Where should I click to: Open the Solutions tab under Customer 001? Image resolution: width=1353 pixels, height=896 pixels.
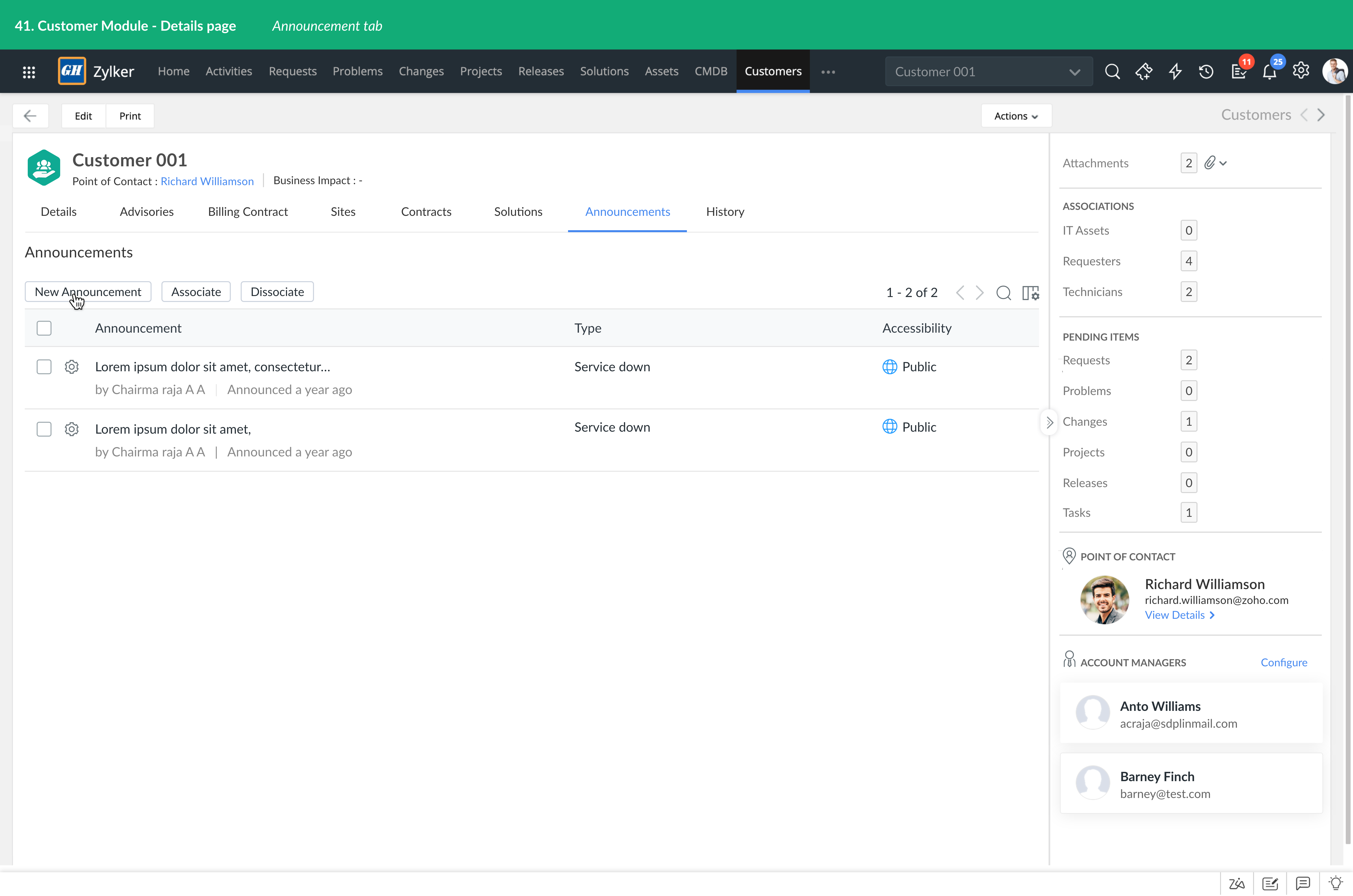point(519,212)
